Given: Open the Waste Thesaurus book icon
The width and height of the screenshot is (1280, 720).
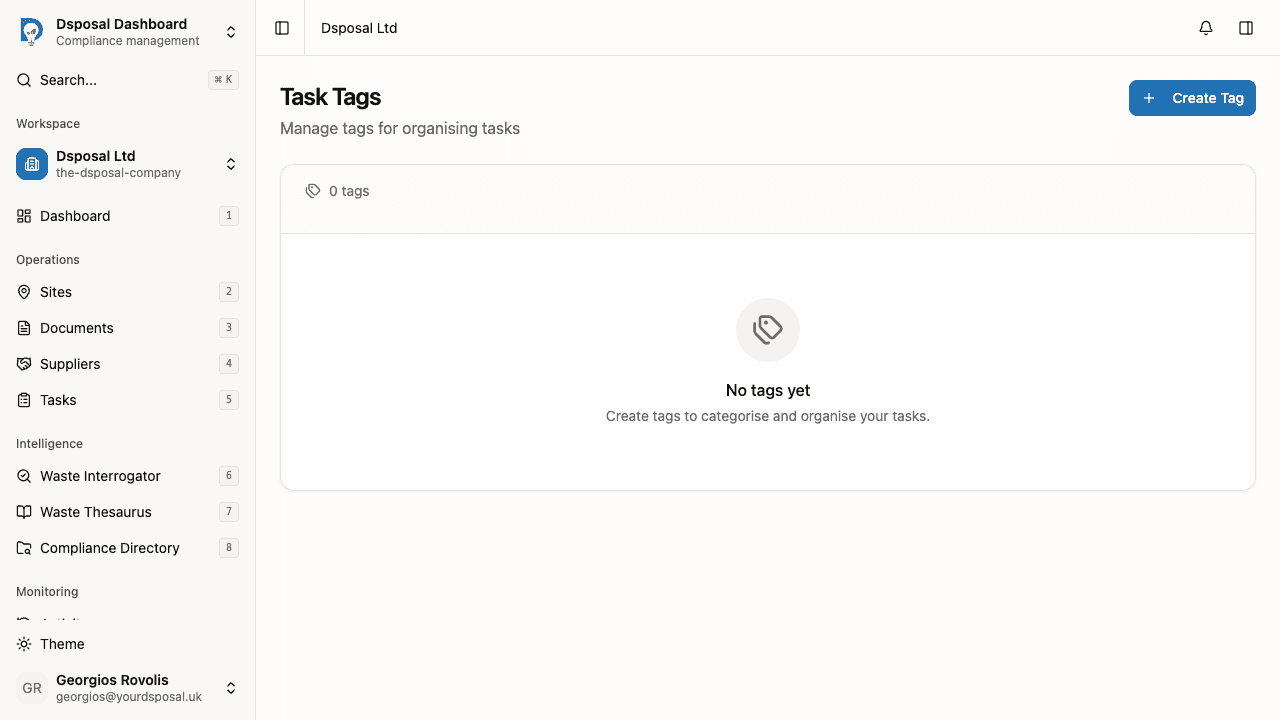Looking at the screenshot, I should pyautogui.click(x=23, y=512).
